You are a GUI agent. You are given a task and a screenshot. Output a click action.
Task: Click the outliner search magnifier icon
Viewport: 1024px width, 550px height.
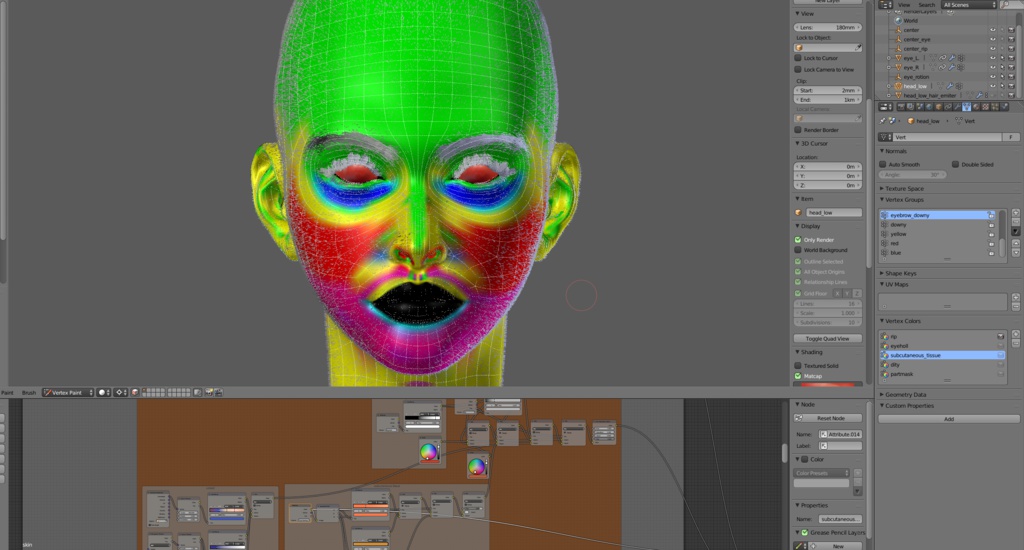(1006, 4)
